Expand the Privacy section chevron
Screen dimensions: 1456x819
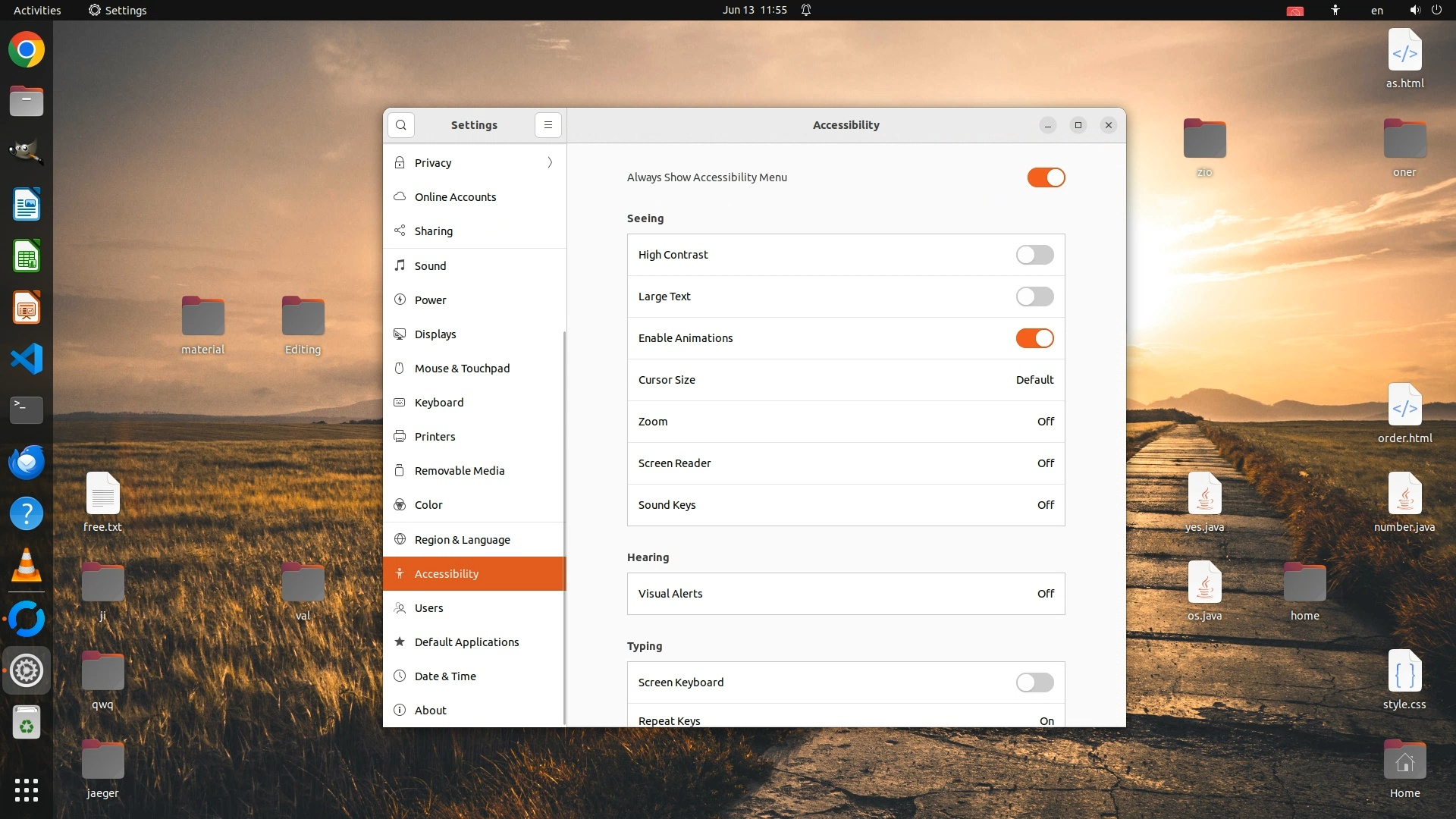(x=550, y=163)
